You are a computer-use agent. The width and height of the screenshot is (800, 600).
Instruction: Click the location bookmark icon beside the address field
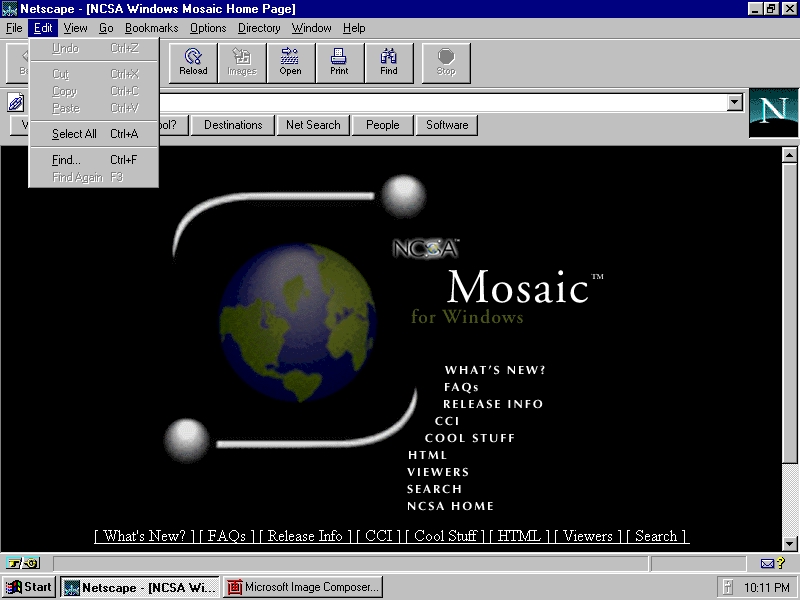click(16, 102)
